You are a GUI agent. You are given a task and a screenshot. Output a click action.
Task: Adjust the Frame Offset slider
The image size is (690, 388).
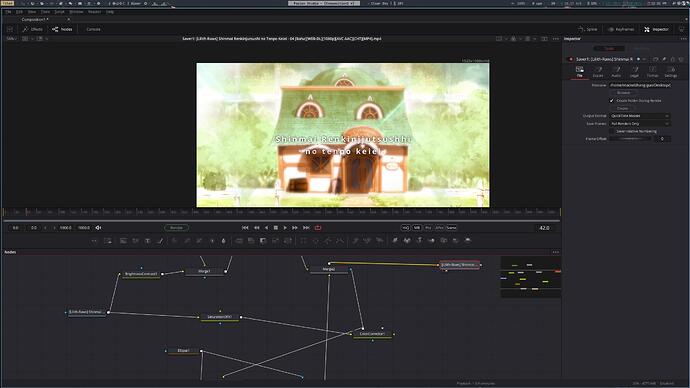click(x=630, y=139)
